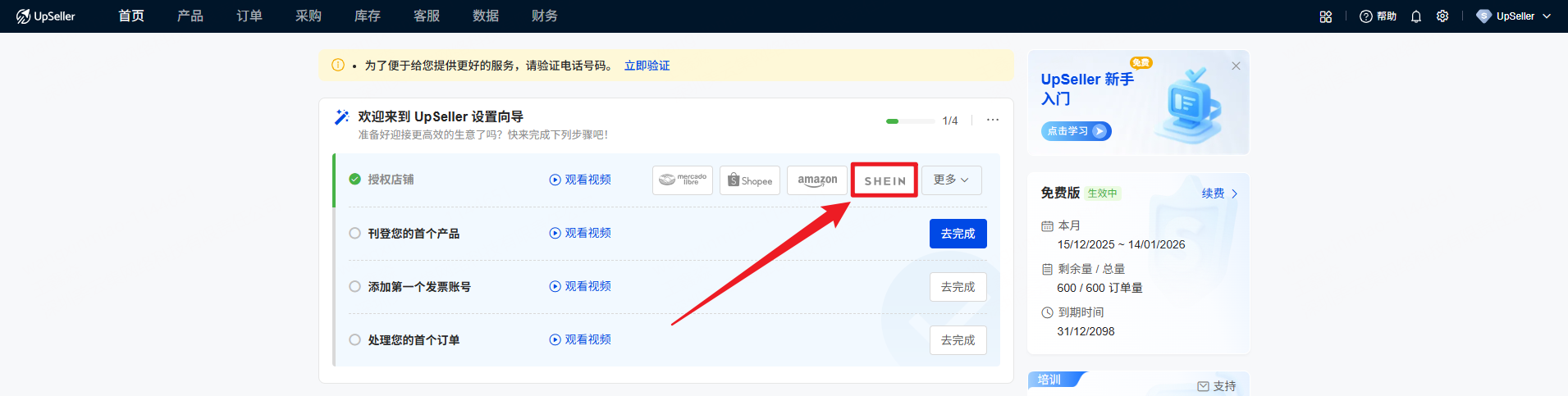Click the UpSeller logo in the header
The image size is (1568, 396).
coord(46,16)
